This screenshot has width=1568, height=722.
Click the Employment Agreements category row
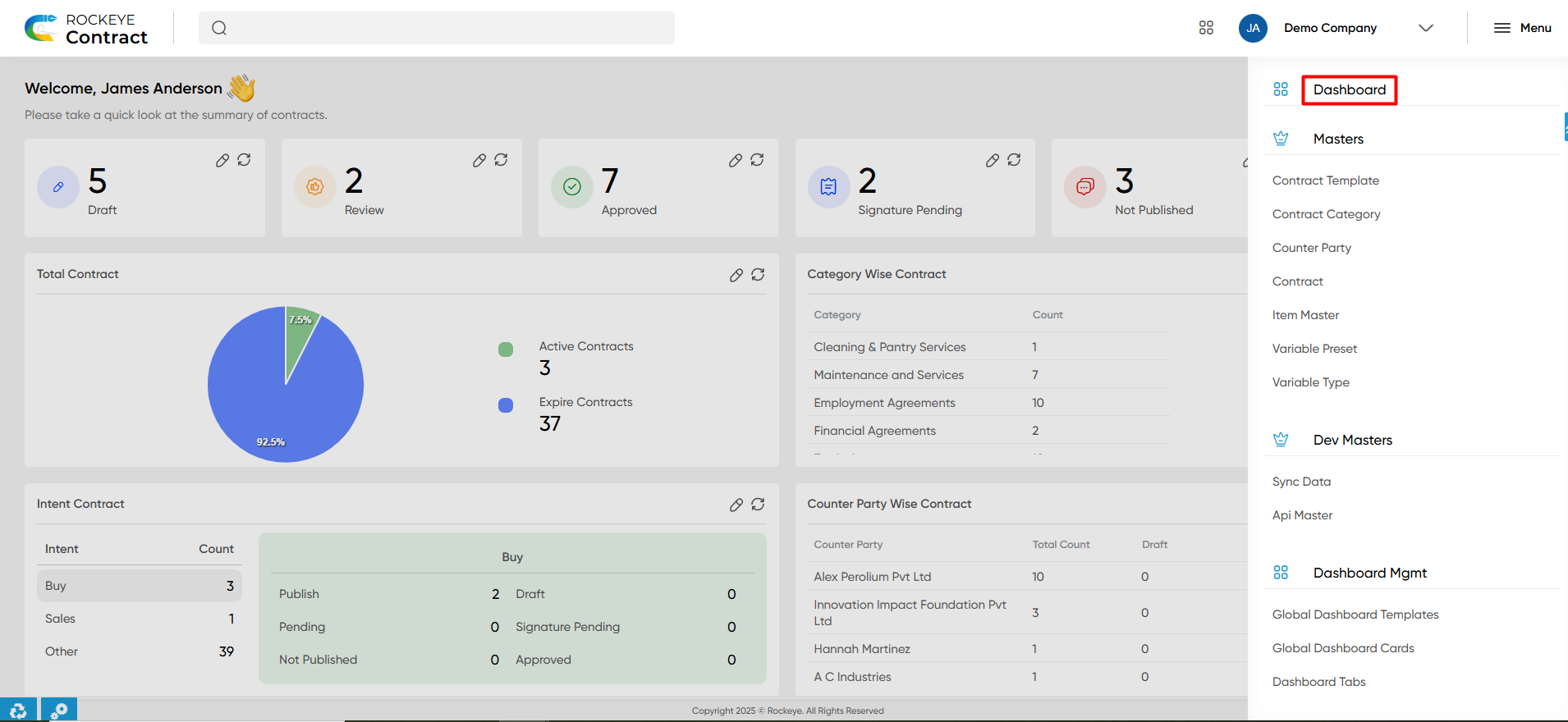[989, 403]
